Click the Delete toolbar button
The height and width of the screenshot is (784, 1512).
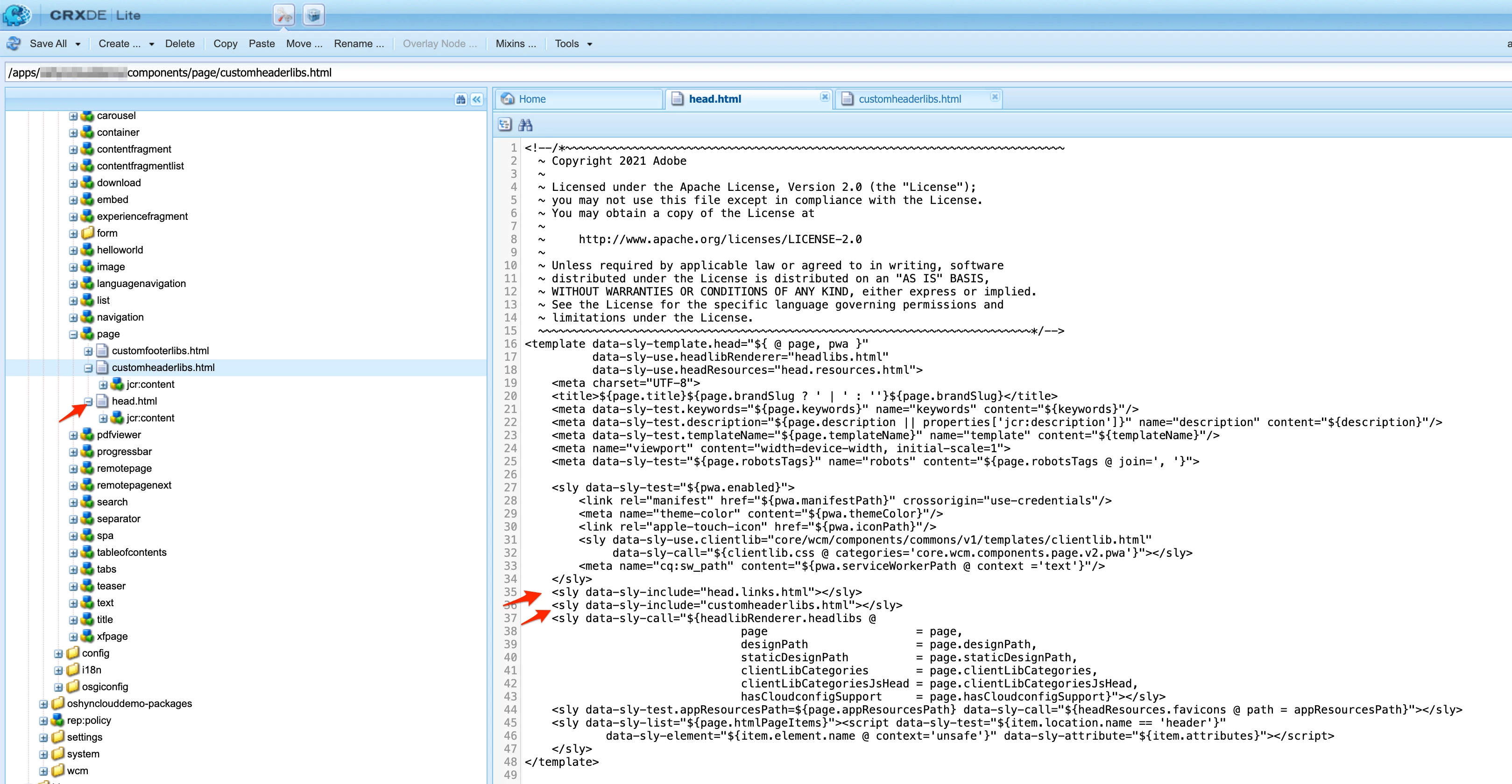pos(180,44)
